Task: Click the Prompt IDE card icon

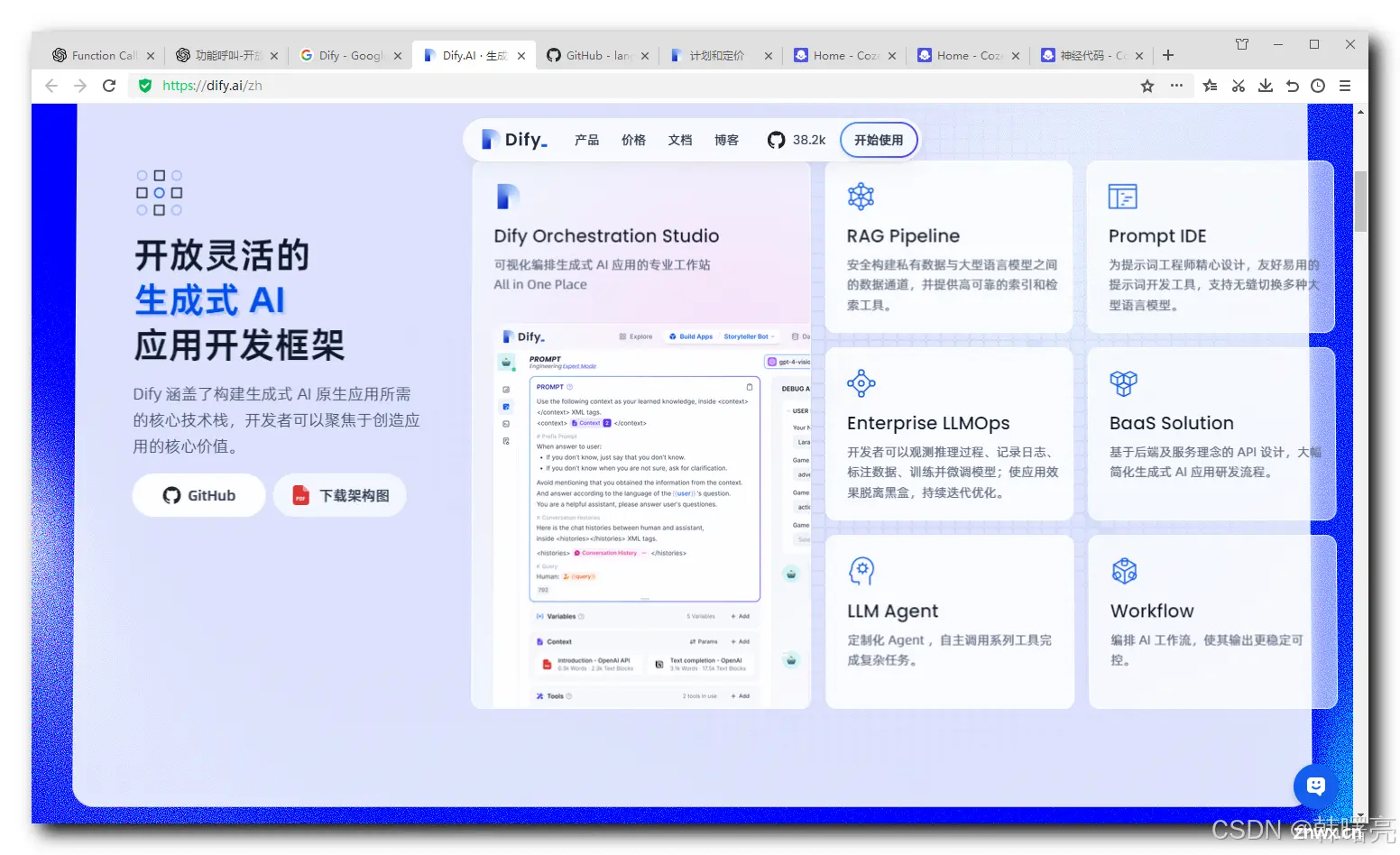Action: pyautogui.click(x=1123, y=196)
